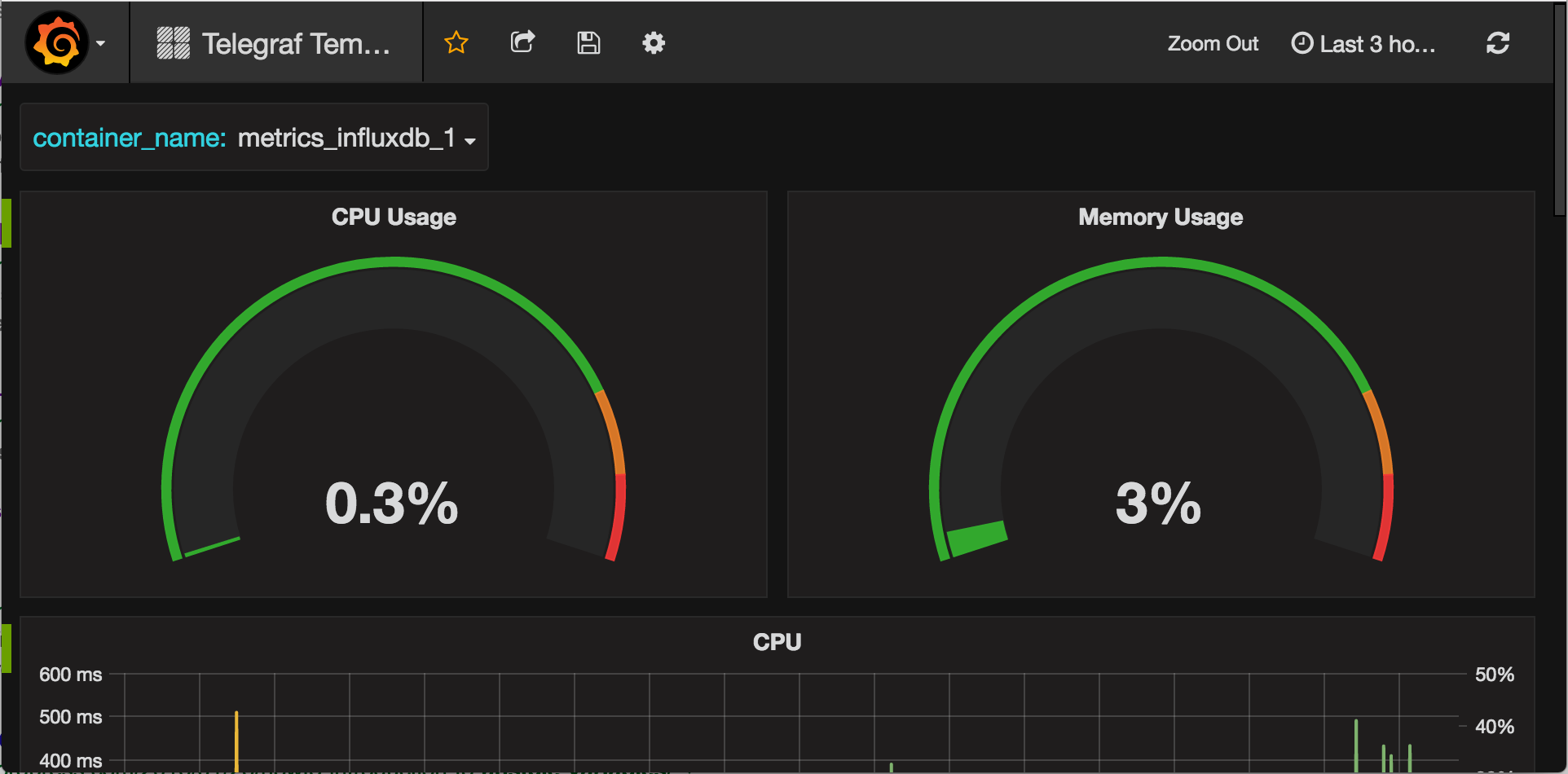The height and width of the screenshot is (774, 1568).
Task: Click the 3% memory gauge value
Action: pos(1158,503)
